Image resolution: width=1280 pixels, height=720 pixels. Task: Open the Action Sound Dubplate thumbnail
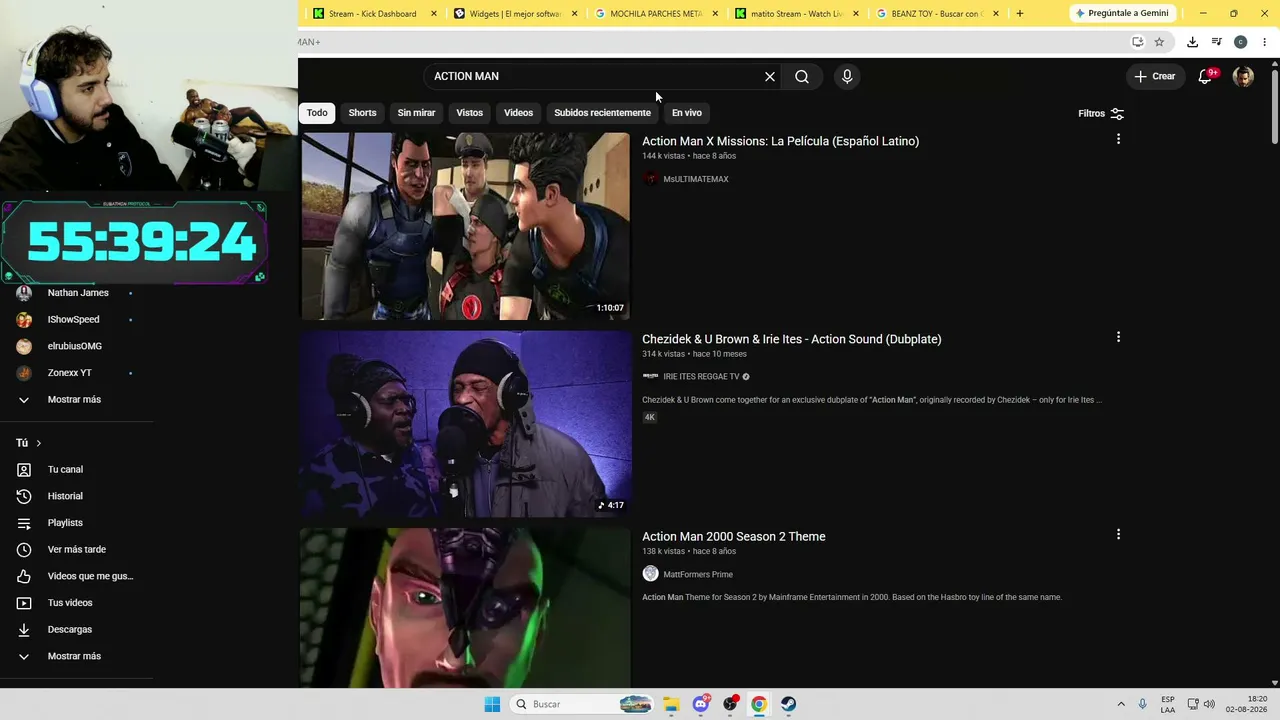click(x=466, y=424)
